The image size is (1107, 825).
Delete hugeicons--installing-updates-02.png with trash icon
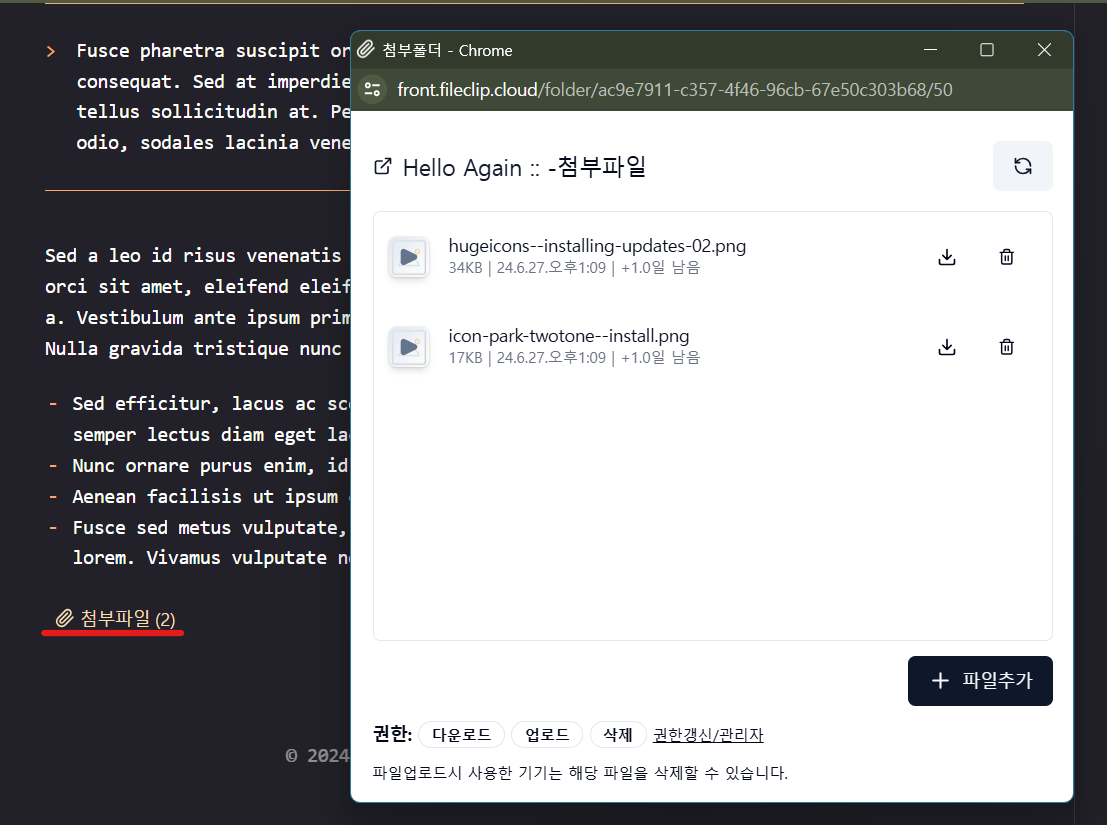click(1006, 256)
